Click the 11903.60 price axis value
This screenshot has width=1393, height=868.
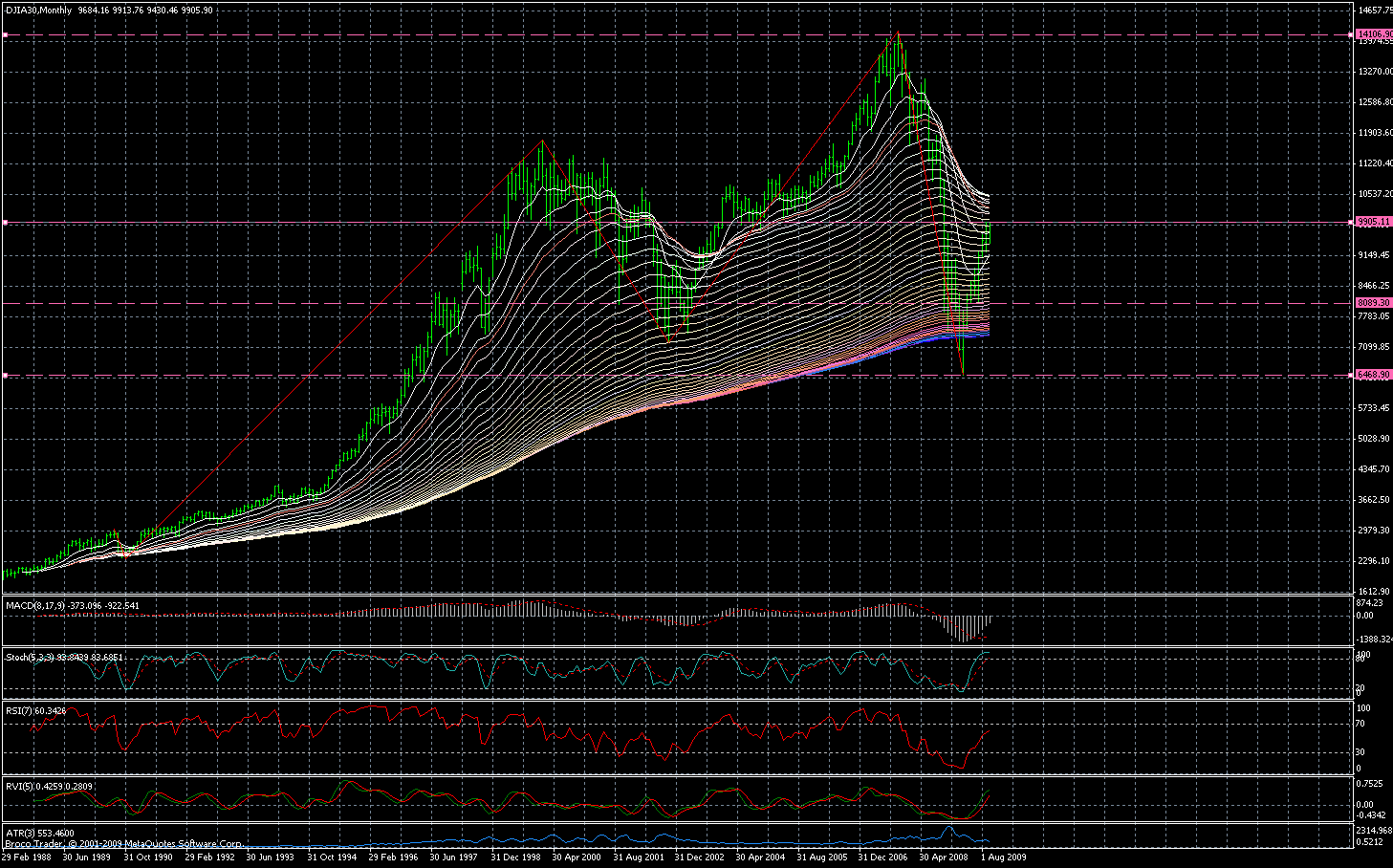pos(1374,133)
